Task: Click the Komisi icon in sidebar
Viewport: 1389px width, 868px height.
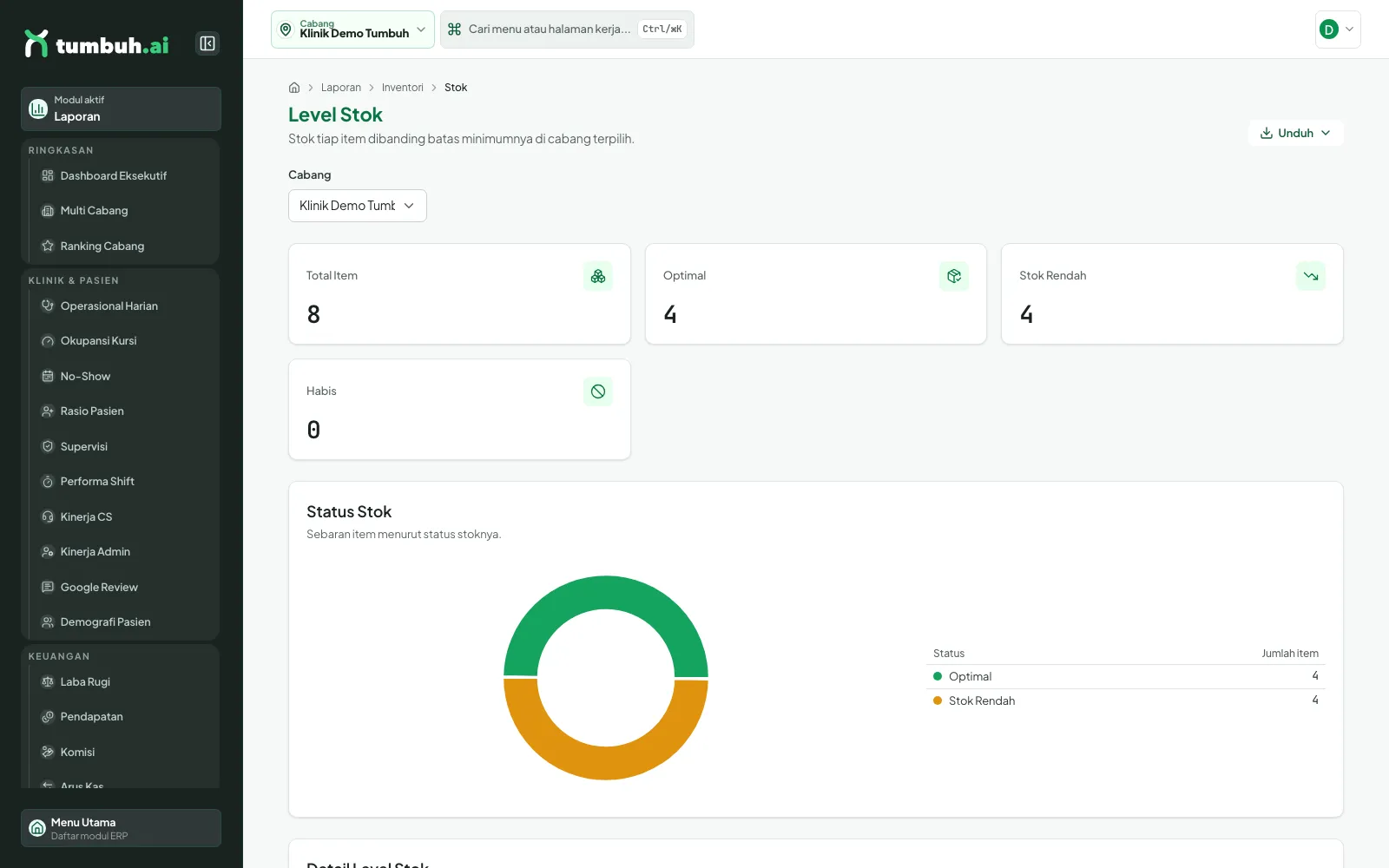Action: (48, 753)
